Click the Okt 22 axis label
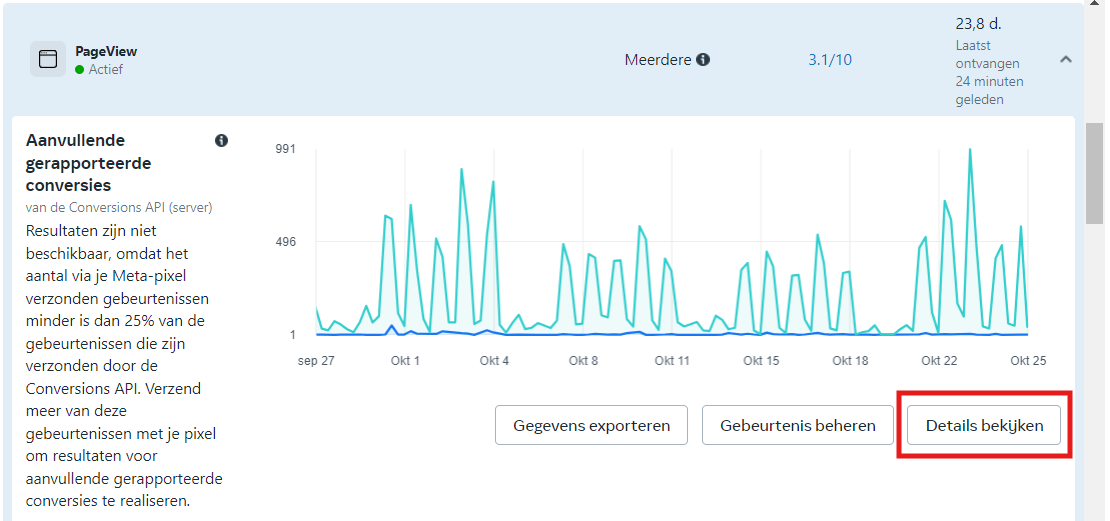1110x521 pixels. pos(939,360)
